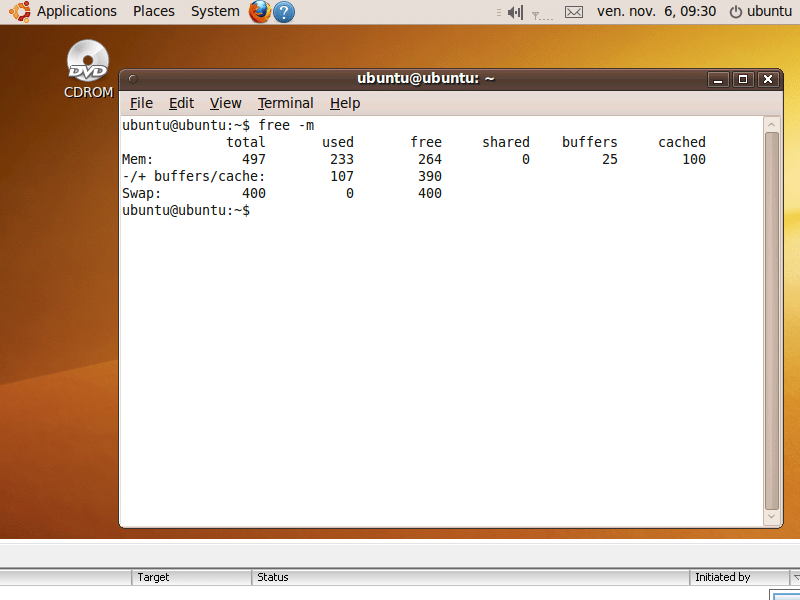Click the 'buffers' column heading in the output
Image resolution: width=800 pixels, height=600 pixels.
590,142
